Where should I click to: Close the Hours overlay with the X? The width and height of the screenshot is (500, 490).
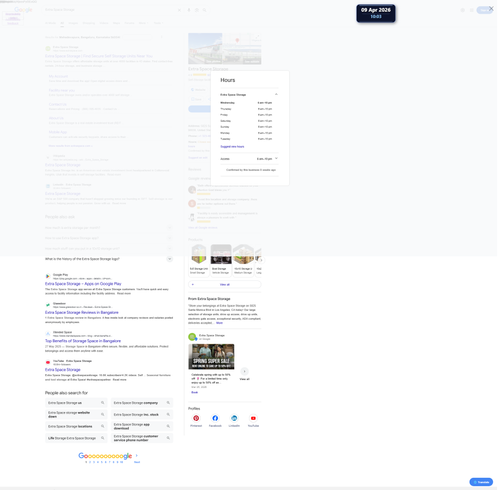coord(491,9)
